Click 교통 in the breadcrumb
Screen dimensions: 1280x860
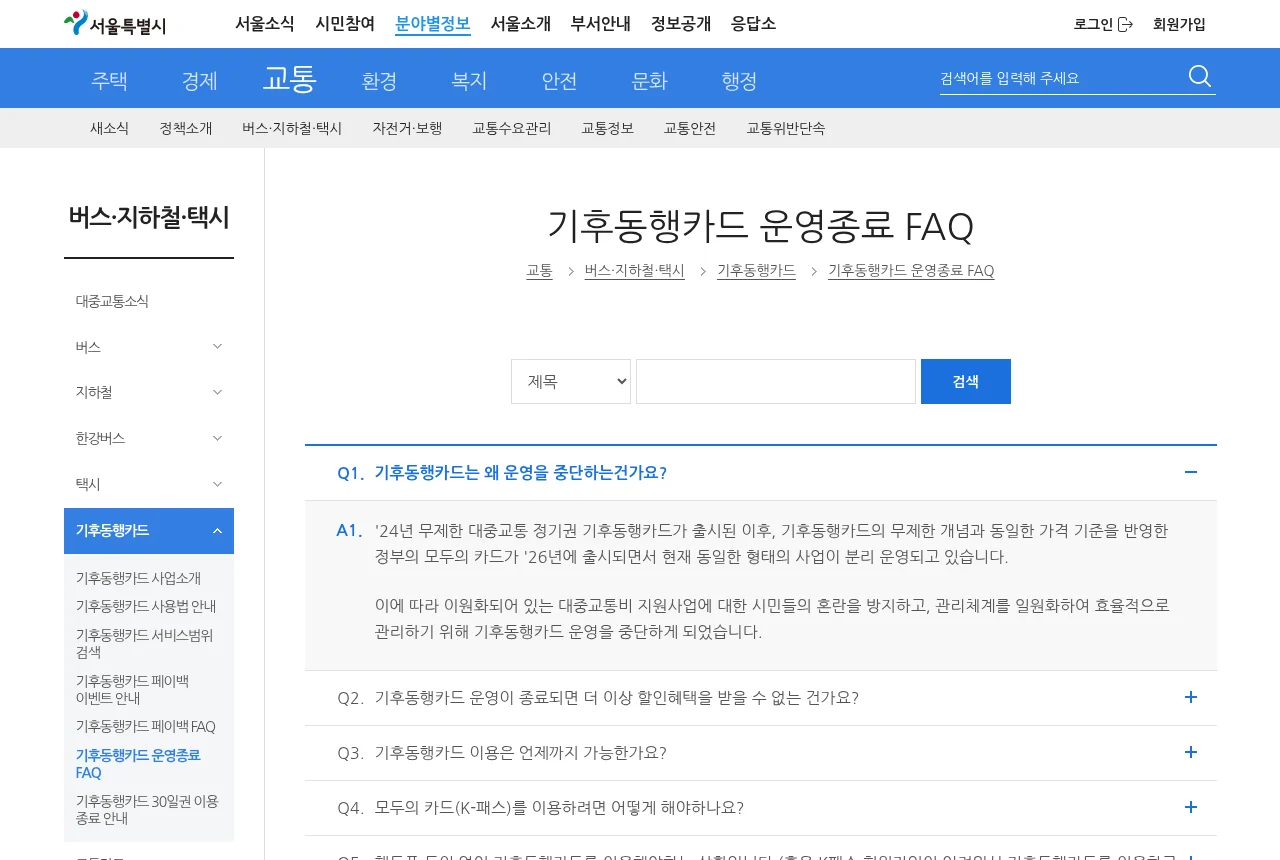tap(540, 271)
